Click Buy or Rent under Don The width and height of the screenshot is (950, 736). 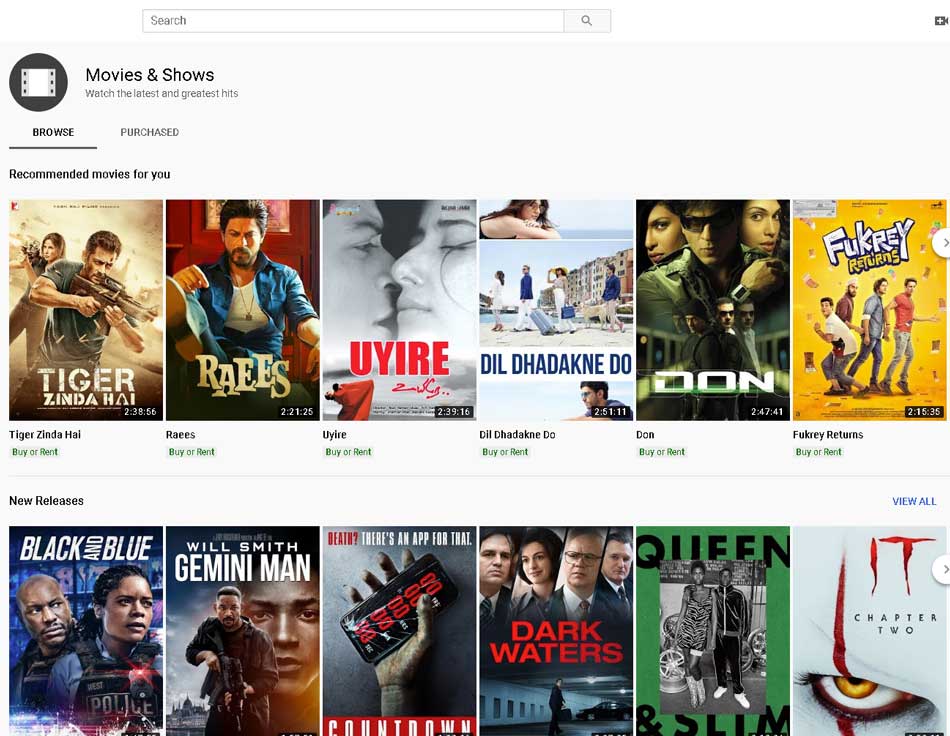[x=662, y=452]
